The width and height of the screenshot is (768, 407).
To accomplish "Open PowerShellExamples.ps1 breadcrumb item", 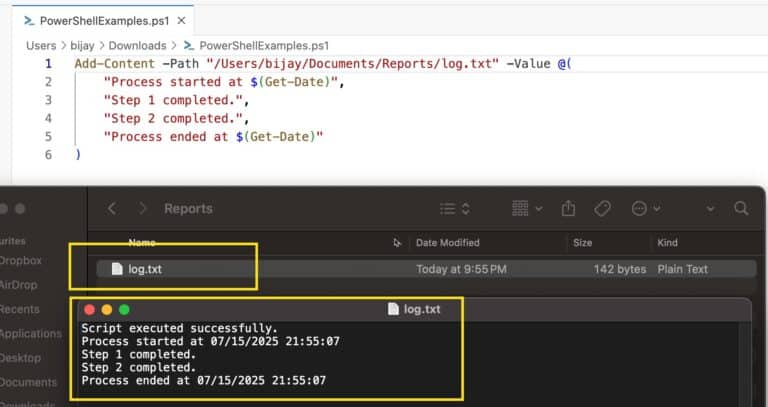I will 264,46.
